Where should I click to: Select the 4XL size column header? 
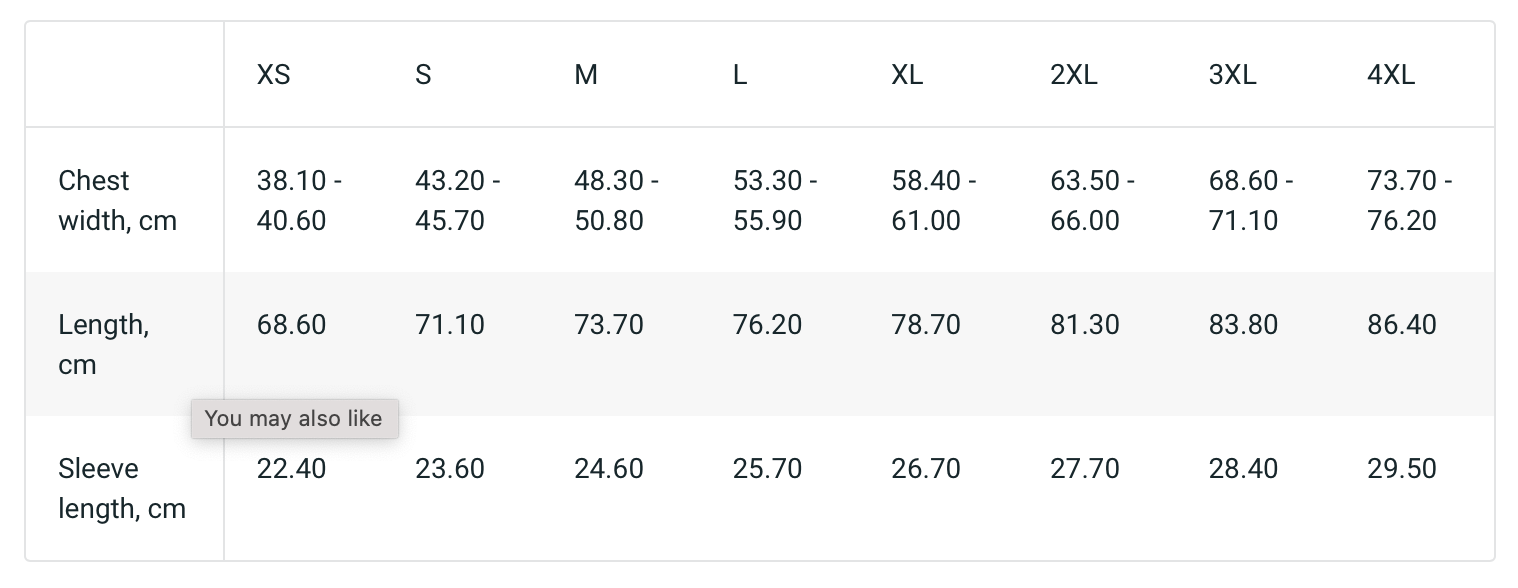(x=1391, y=75)
